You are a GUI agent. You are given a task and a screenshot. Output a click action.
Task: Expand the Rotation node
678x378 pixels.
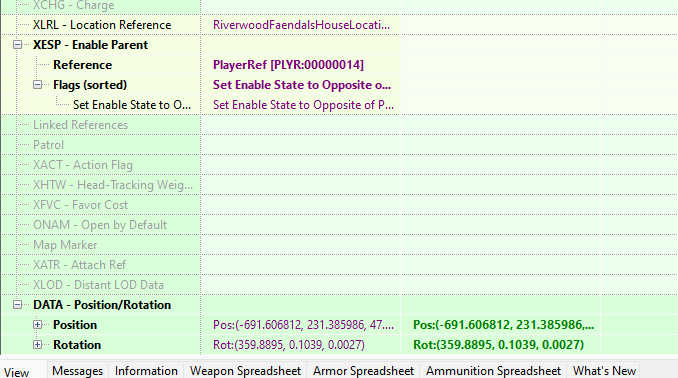38,345
